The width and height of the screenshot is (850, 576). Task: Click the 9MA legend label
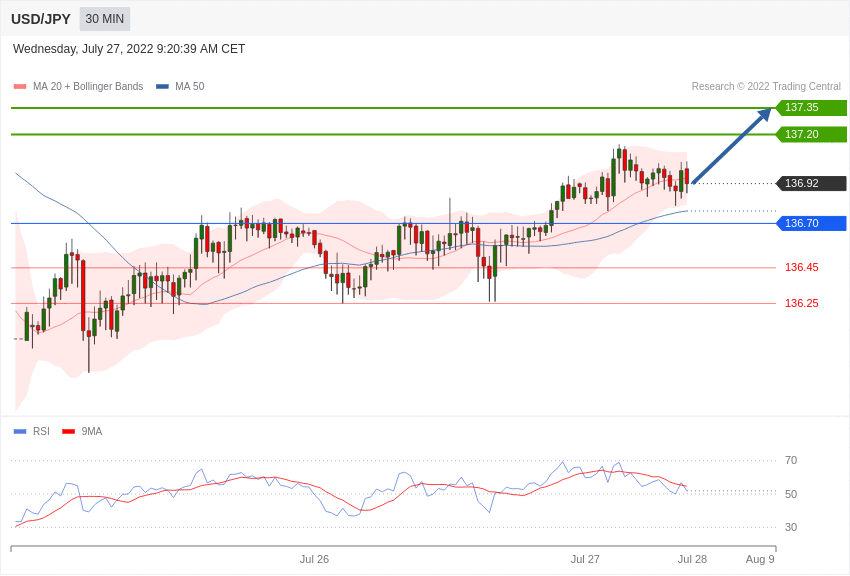pos(92,431)
